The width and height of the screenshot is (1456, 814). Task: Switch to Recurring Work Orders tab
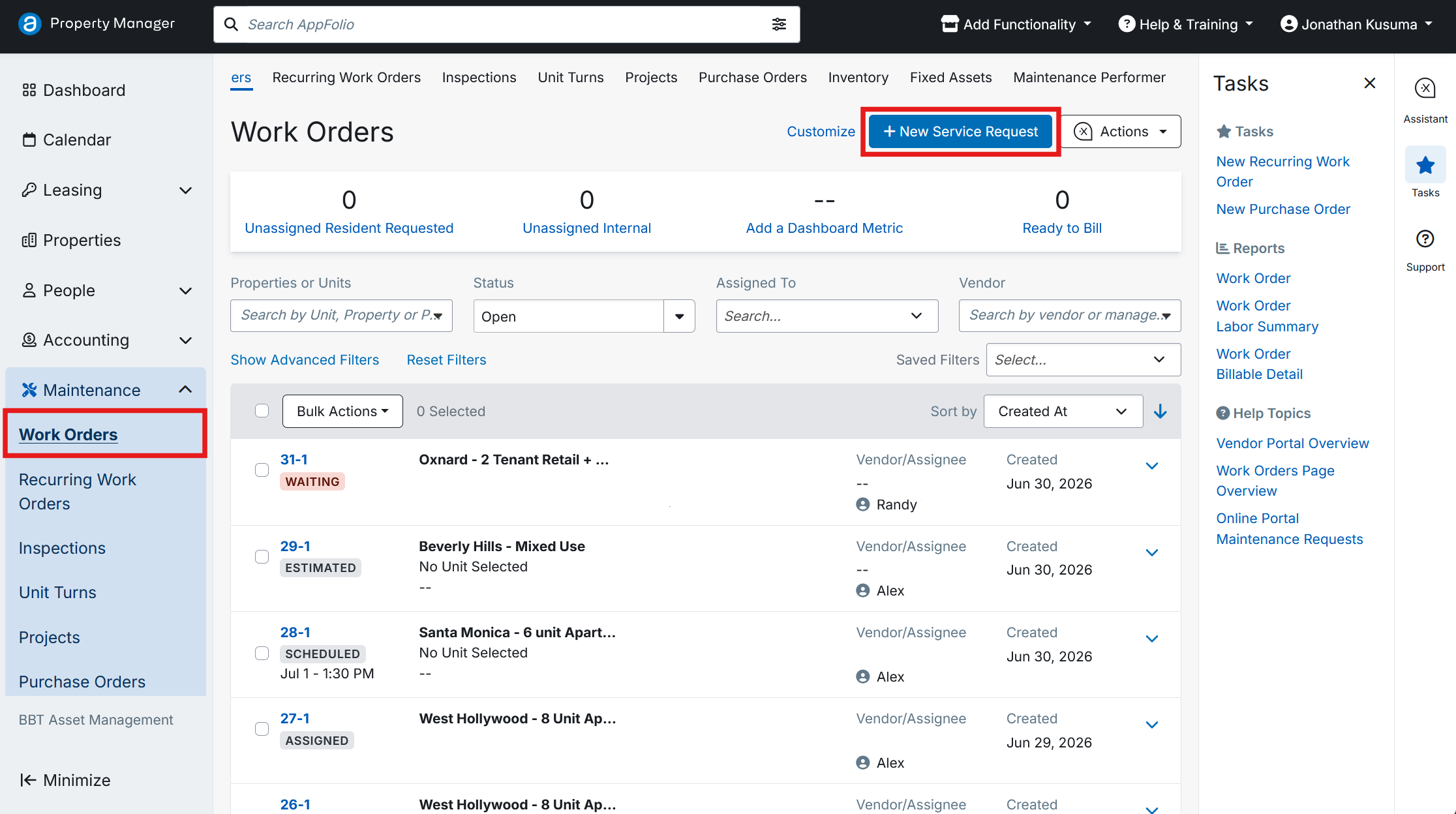tap(346, 78)
